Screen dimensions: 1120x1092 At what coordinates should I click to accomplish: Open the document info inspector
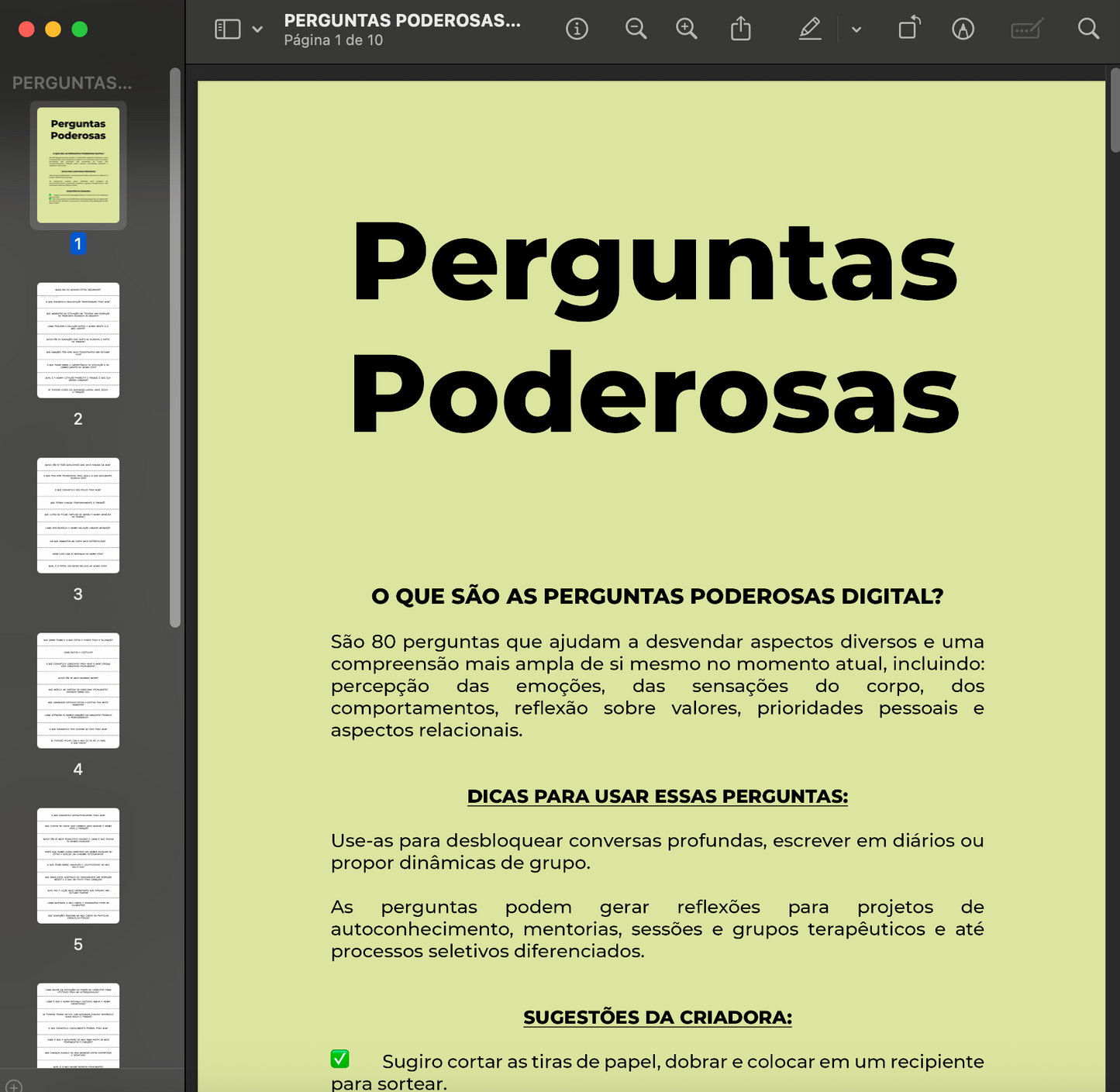(x=577, y=29)
